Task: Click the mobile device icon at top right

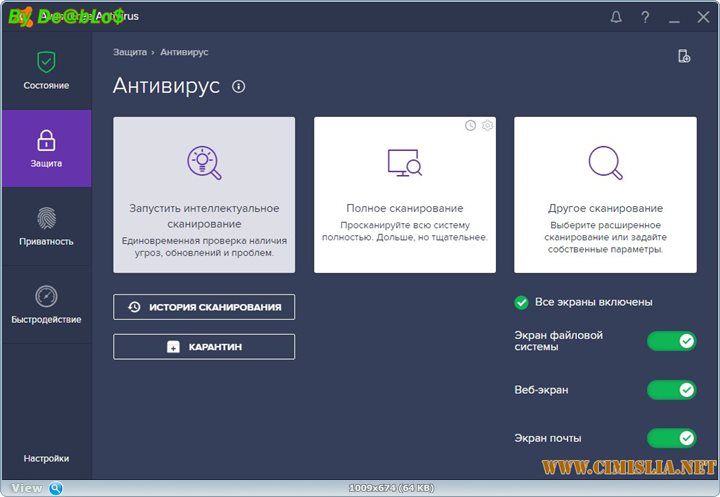Action: pos(684,57)
